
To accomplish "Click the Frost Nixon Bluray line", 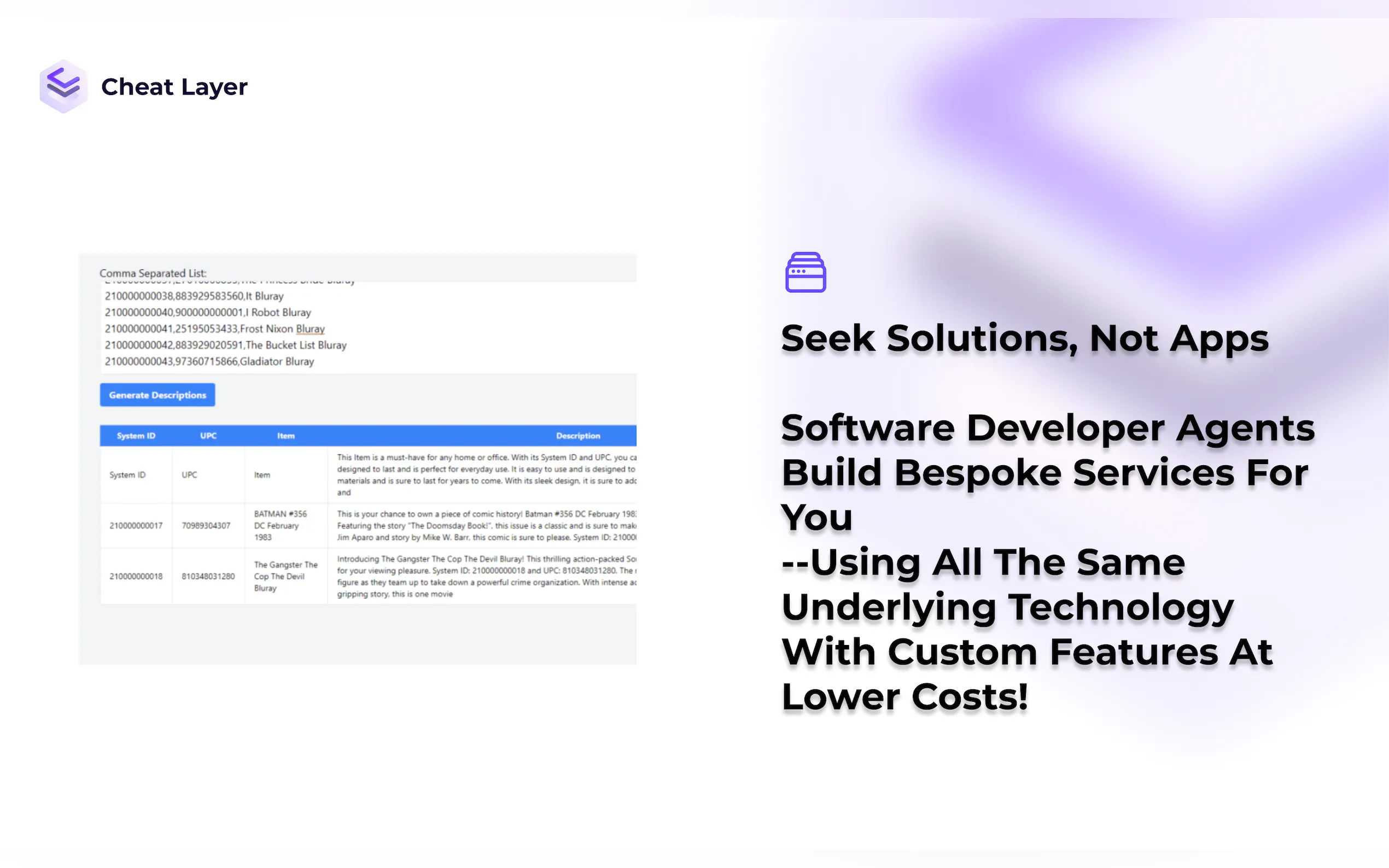I will coord(214,329).
